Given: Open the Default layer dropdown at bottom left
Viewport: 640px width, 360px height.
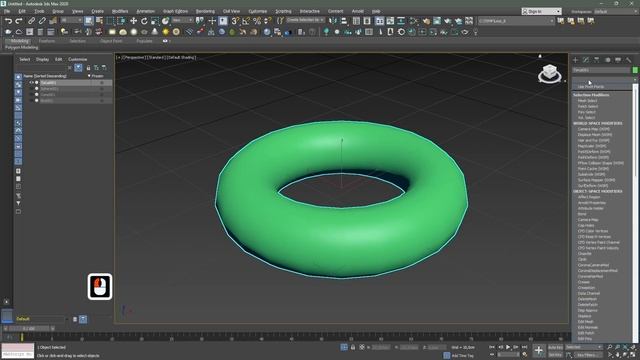Looking at the screenshot, I should [x=41, y=319].
